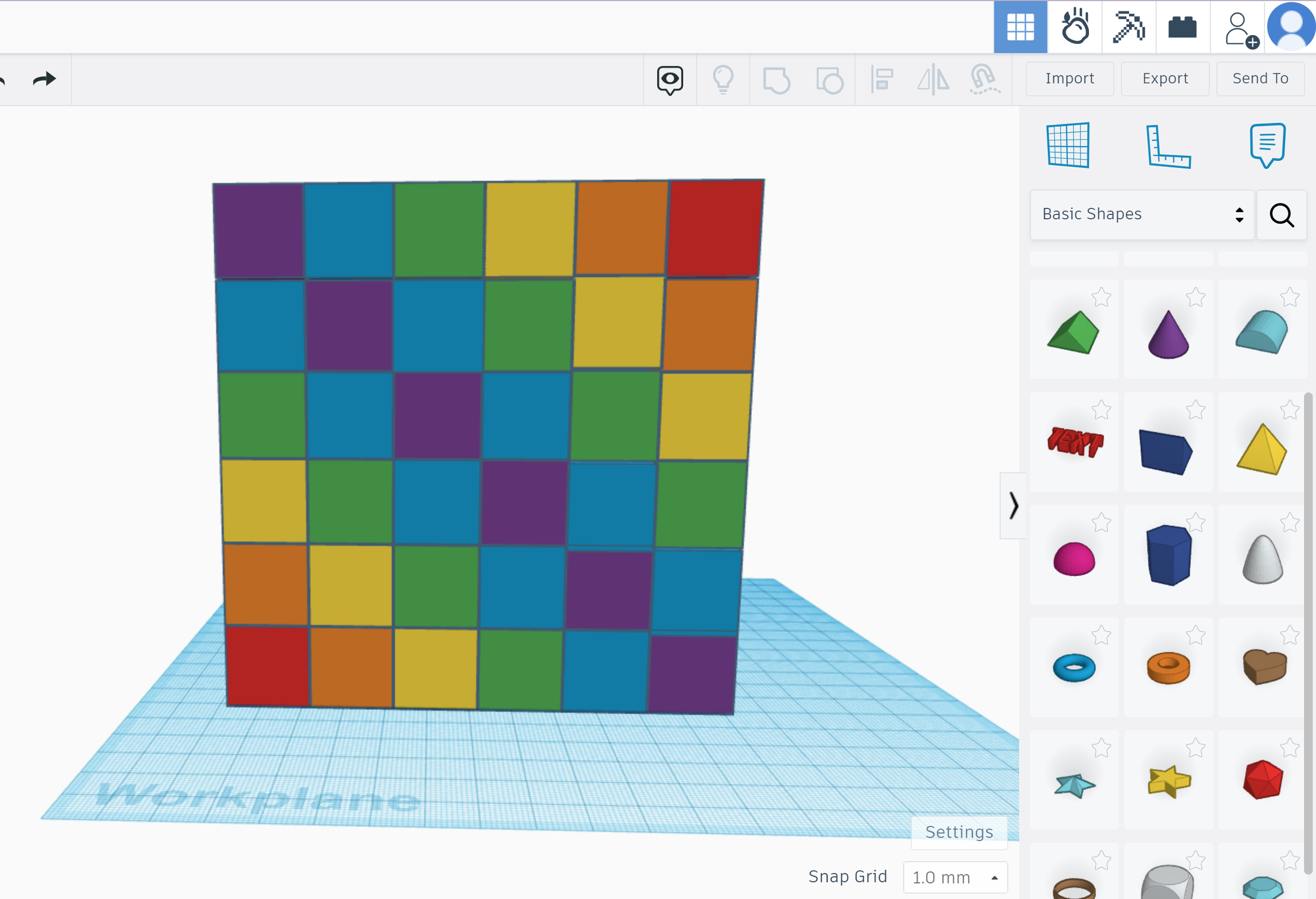Click the Align tool in the toolbar

pos(881,79)
